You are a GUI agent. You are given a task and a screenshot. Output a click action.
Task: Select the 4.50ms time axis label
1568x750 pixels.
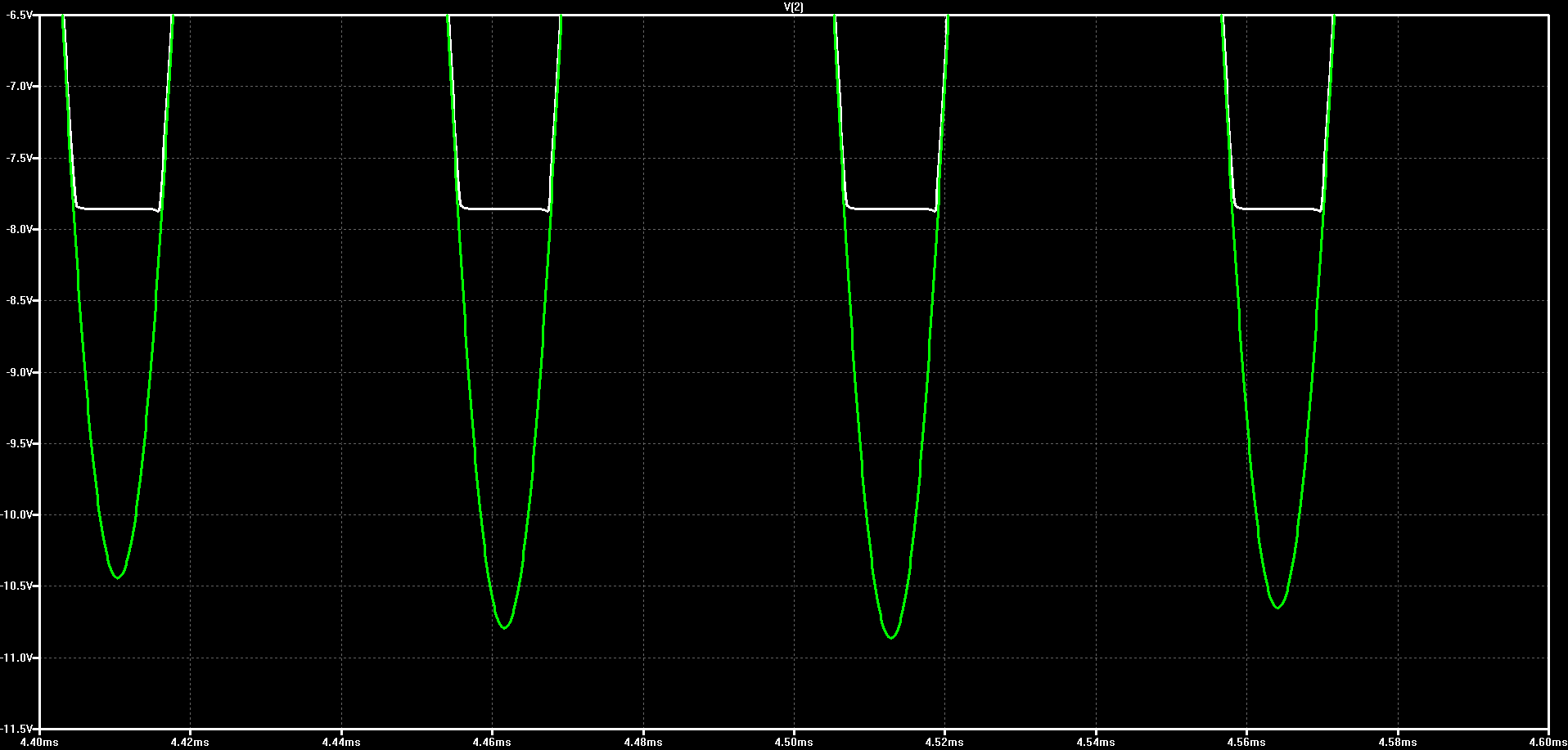pos(794,742)
